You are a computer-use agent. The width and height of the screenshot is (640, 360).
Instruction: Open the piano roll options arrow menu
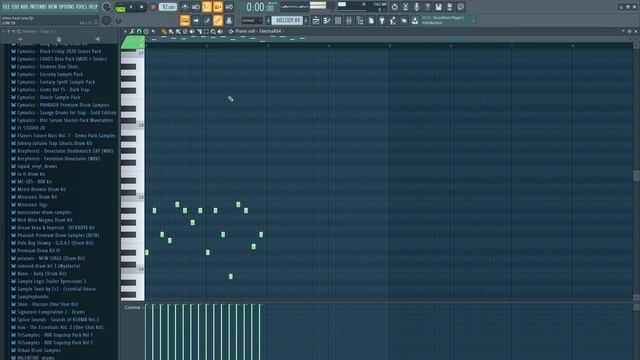click(125, 31)
